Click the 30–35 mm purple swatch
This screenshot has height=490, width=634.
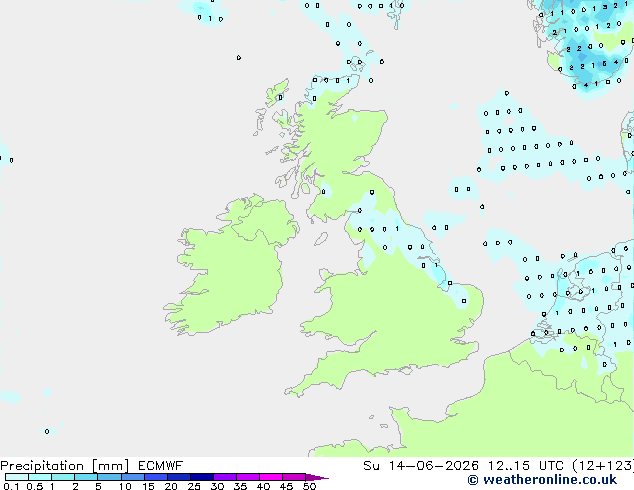point(224,477)
